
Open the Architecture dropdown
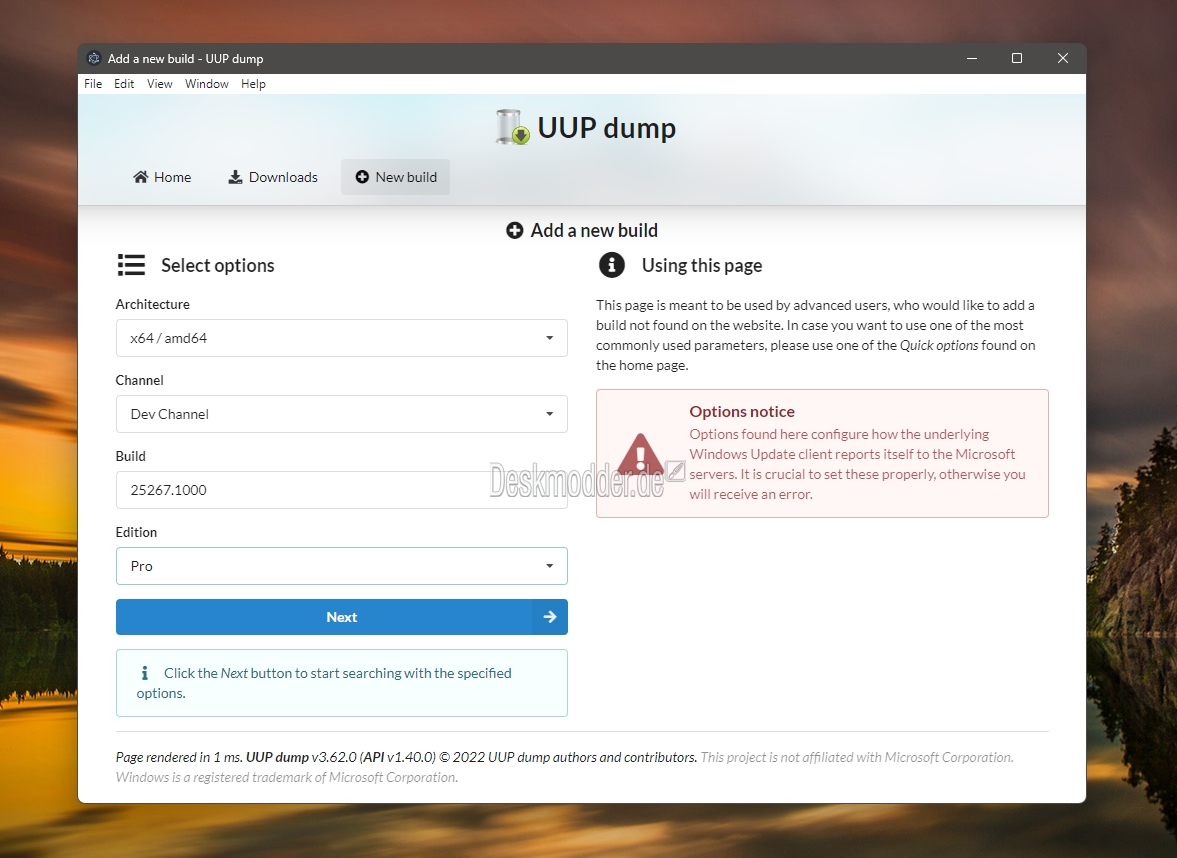click(x=342, y=338)
